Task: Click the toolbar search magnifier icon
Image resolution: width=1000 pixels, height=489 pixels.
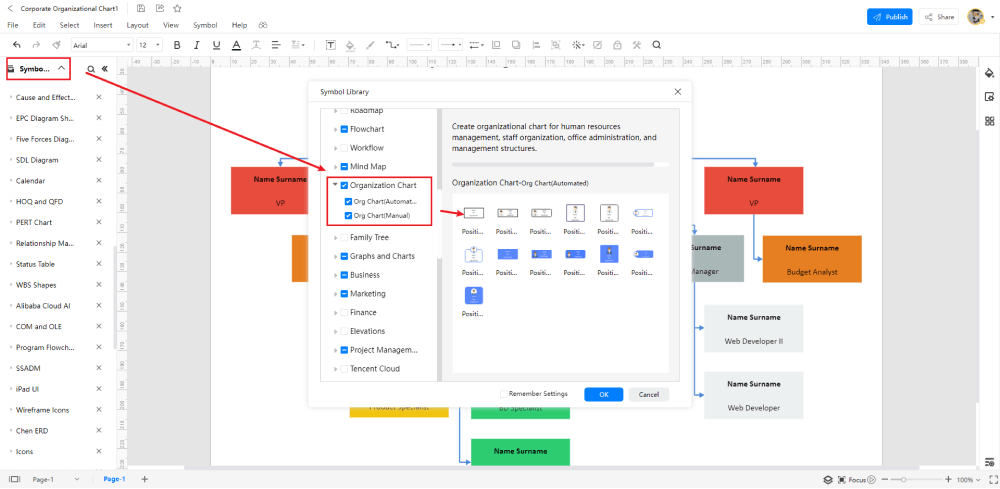Action: (x=656, y=45)
